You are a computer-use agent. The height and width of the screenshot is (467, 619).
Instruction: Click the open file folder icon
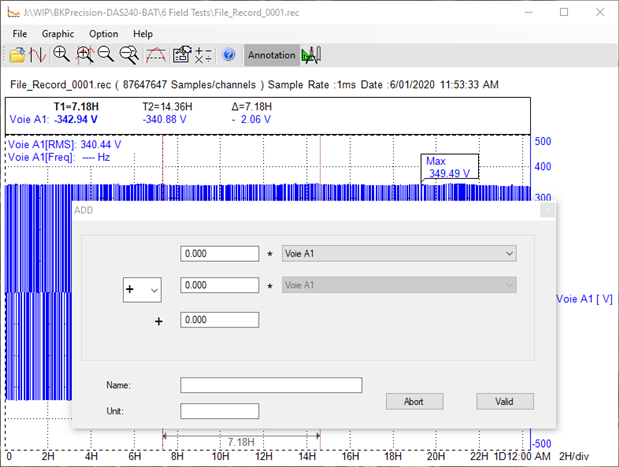pos(17,55)
